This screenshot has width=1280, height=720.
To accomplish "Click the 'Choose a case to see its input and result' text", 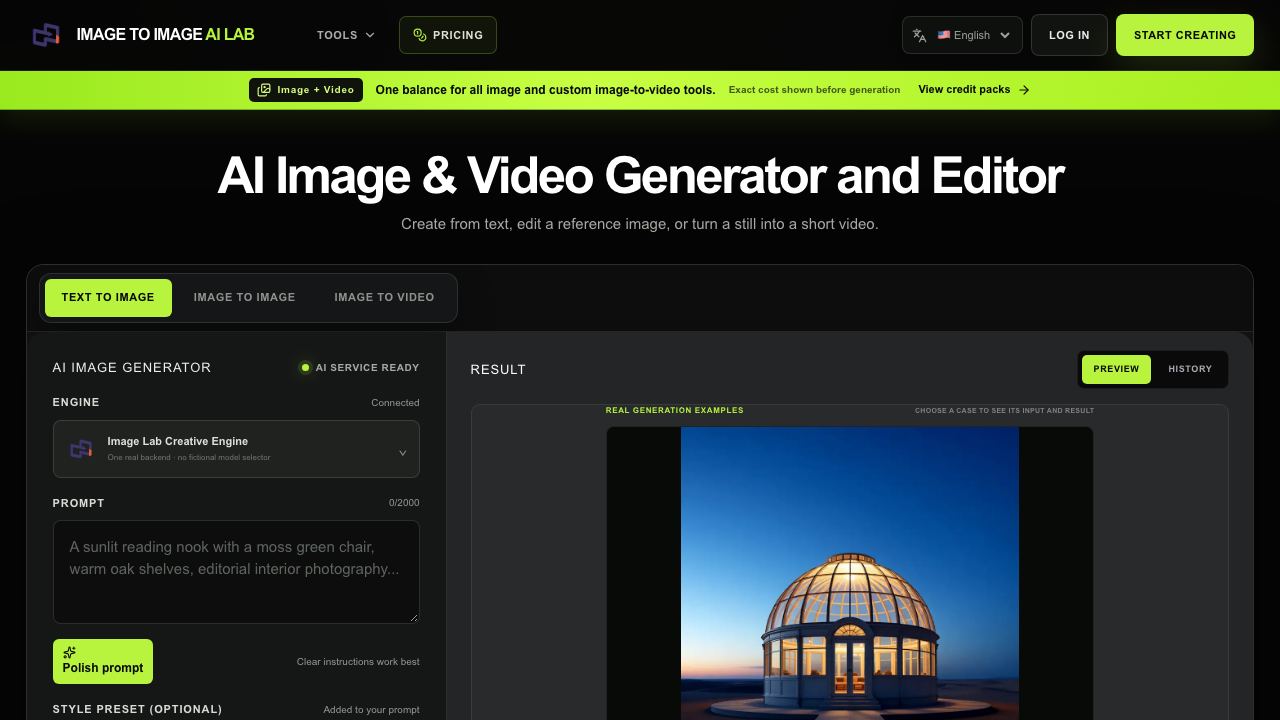I will point(1004,410).
